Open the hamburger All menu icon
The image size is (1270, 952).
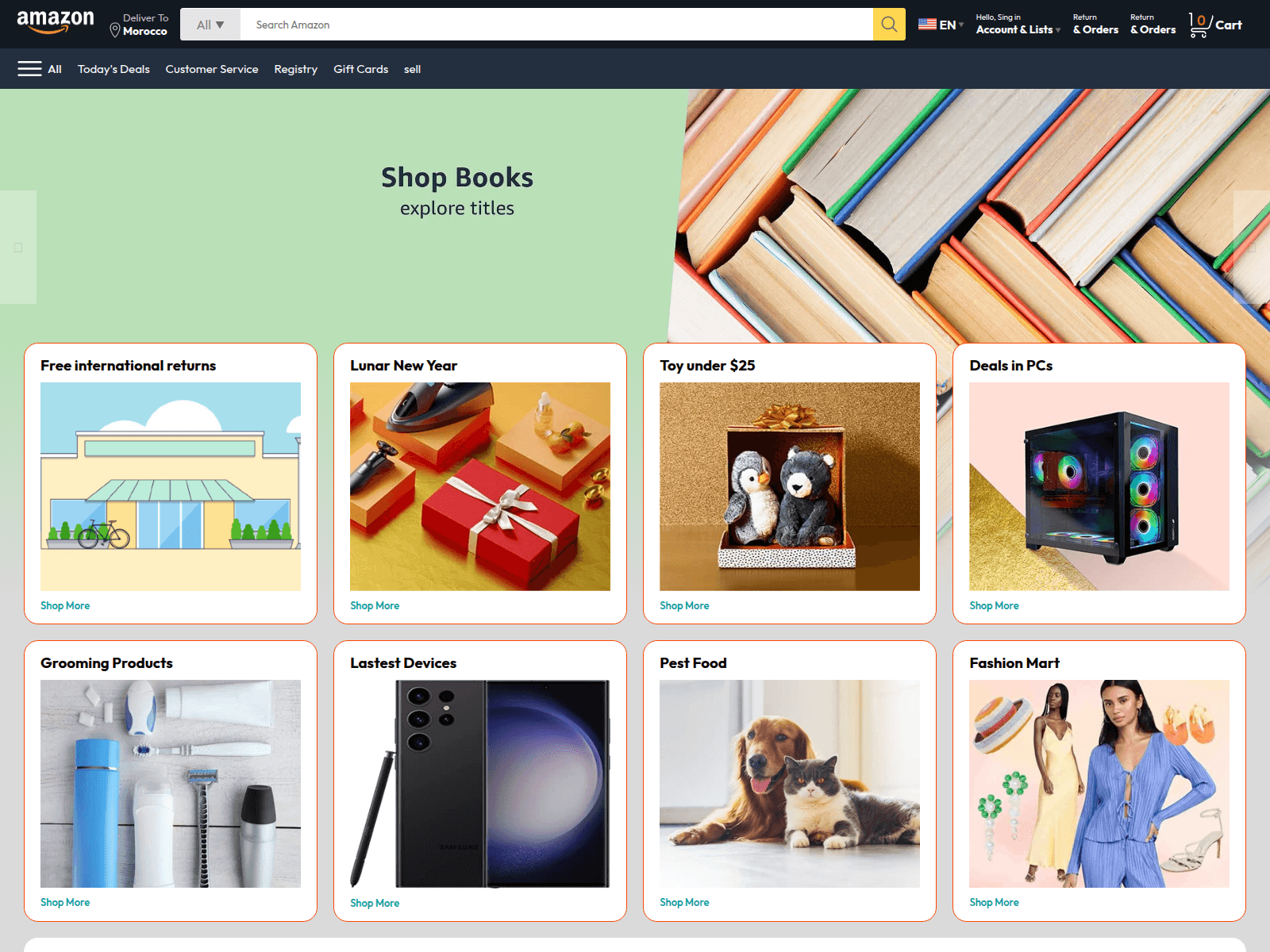click(x=30, y=69)
